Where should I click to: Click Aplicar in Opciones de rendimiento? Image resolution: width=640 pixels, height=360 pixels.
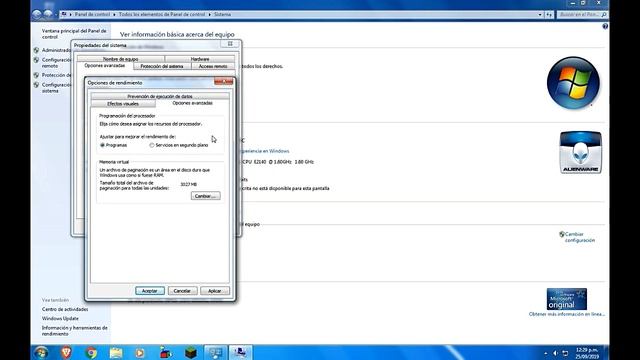click(215, 291)
